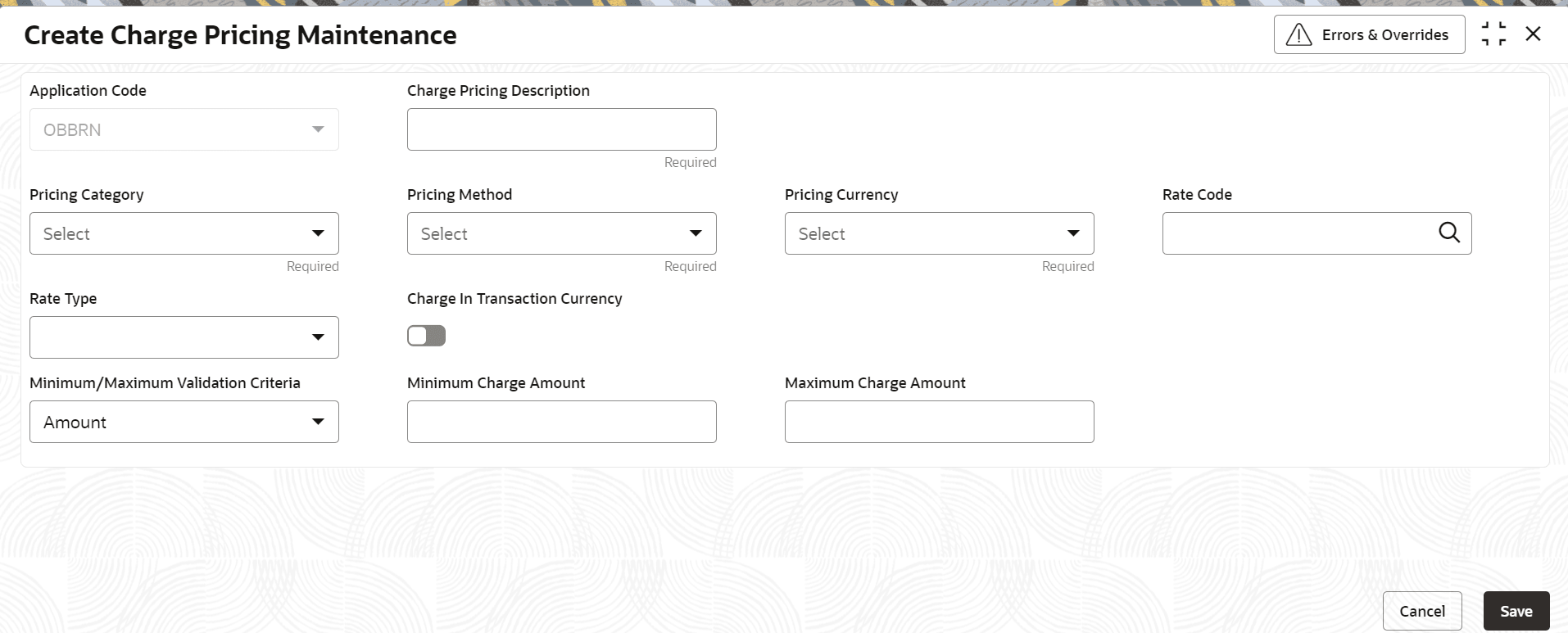Open the Application Code OBBRN dropdown
Image resolution: width=1568 pixels, height=633 pixels.
click(x=184, y=129)
